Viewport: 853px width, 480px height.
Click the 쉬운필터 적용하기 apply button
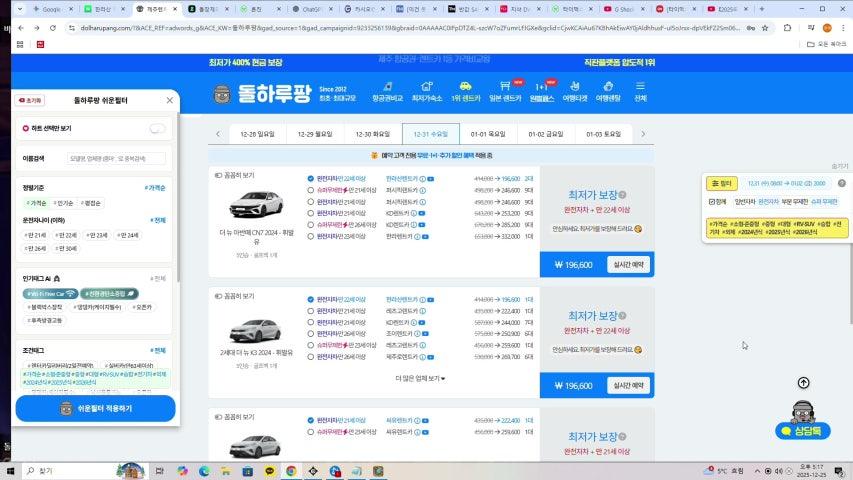pyautogui.click(x=95, y=408)
